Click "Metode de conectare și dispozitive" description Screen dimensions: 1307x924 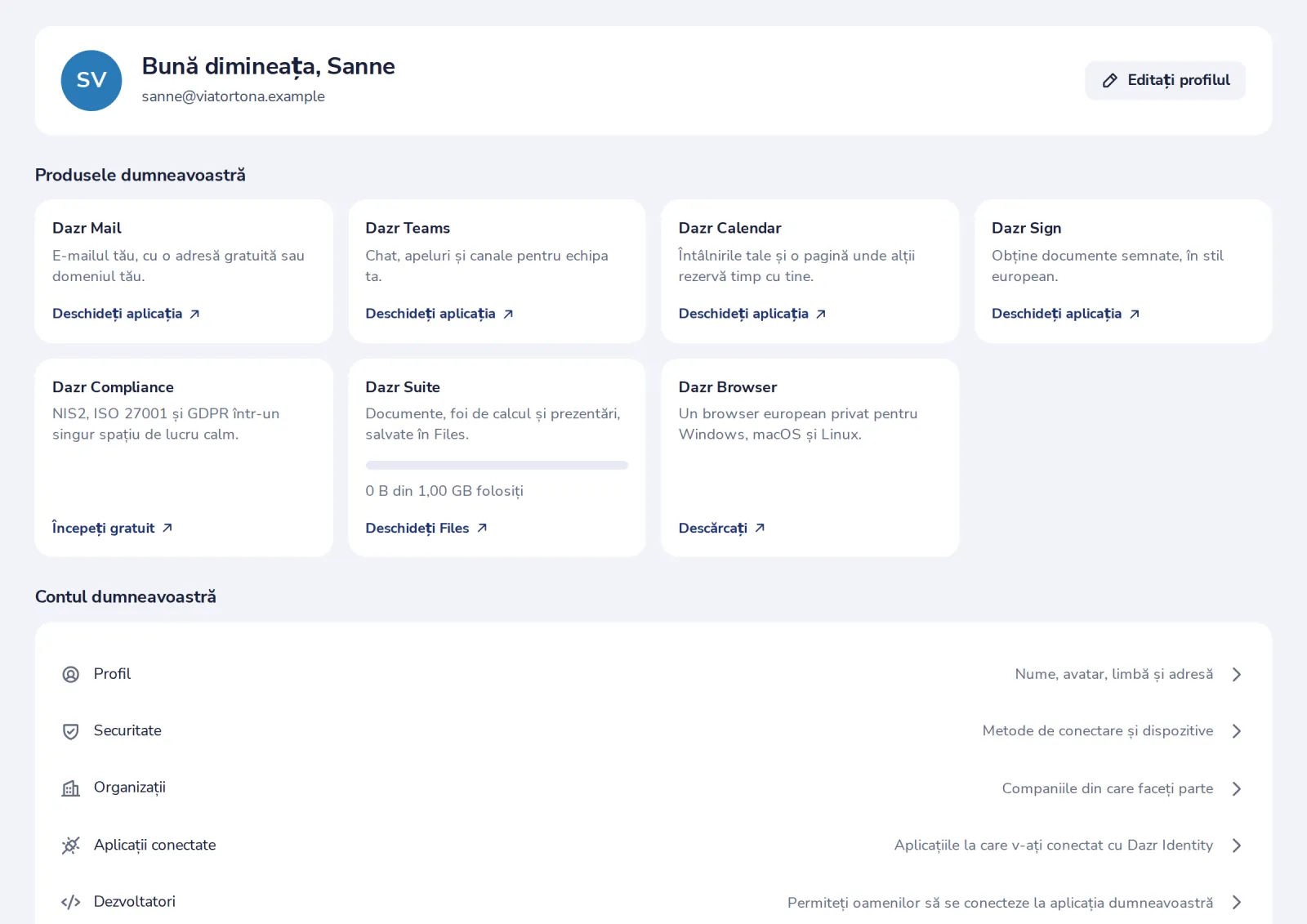1098,731
